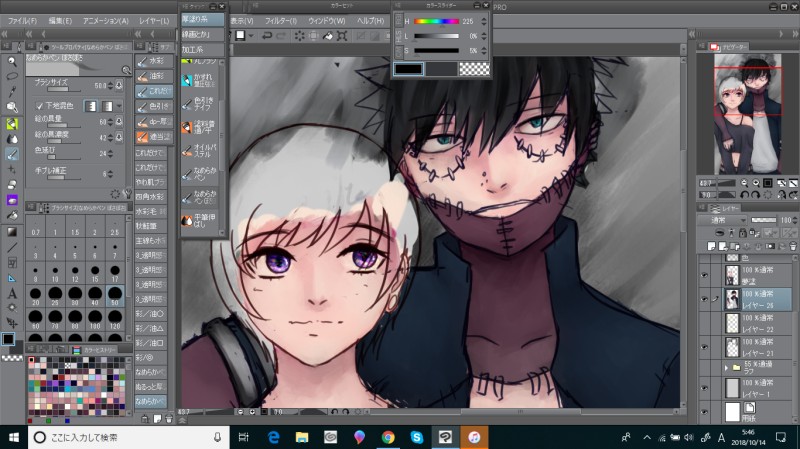This screenshot has height=449, width=800.
Task: Adjust the L luminosity slider
Action: click(436, 36)
